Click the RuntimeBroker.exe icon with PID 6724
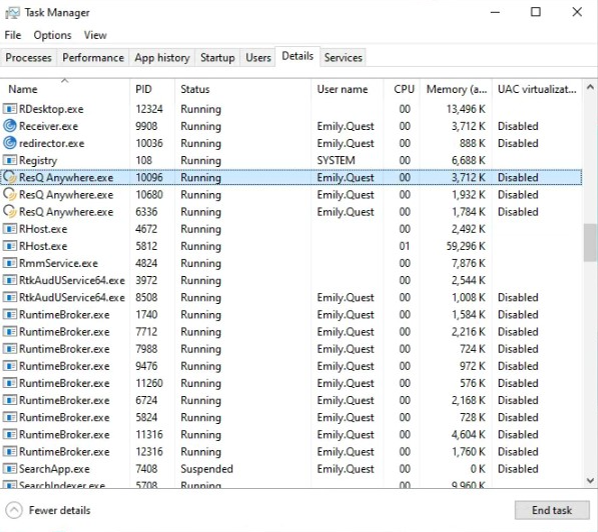The width and height of the screenshot is (598, 532). click(x=10, y=400)
